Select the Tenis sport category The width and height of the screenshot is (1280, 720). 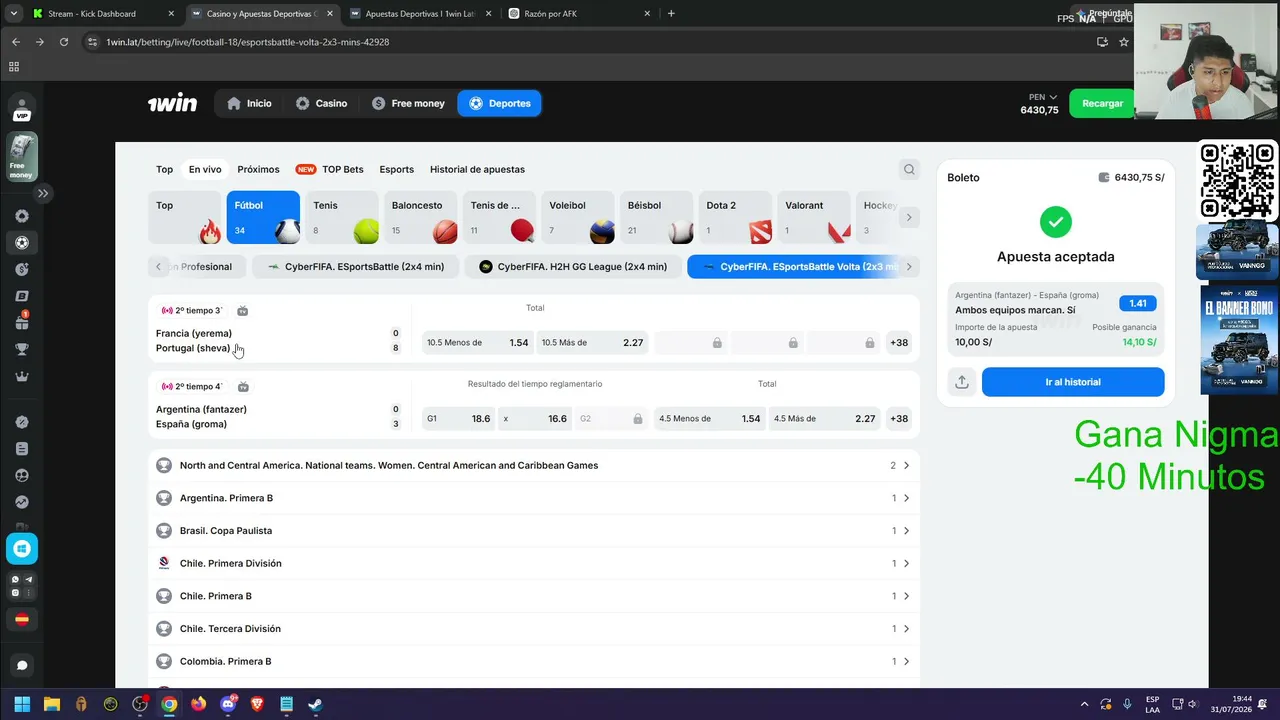click(x=343, y=217)
